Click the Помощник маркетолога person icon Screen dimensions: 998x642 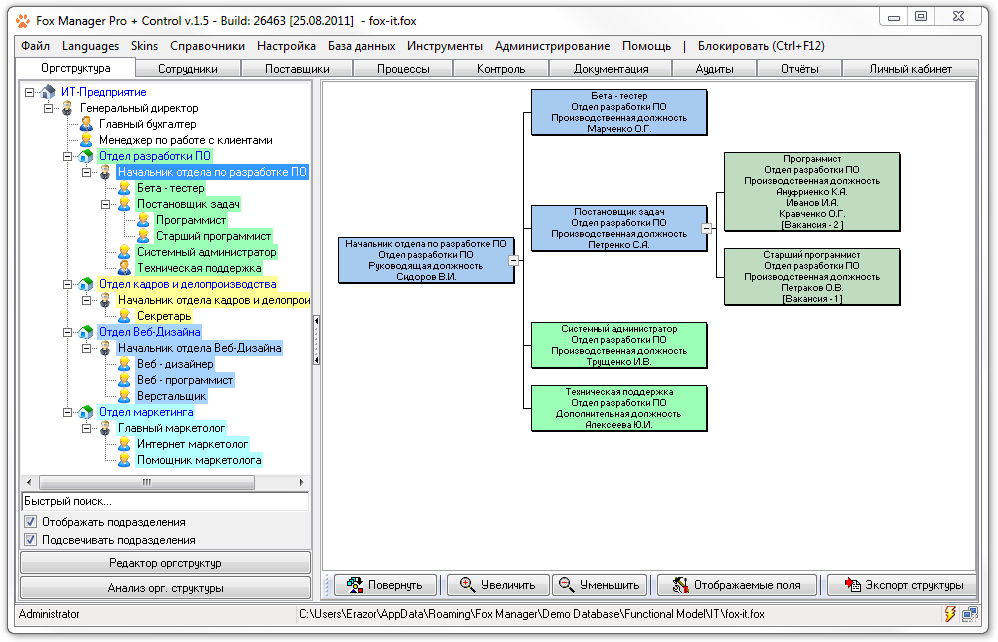pos(124,460)
